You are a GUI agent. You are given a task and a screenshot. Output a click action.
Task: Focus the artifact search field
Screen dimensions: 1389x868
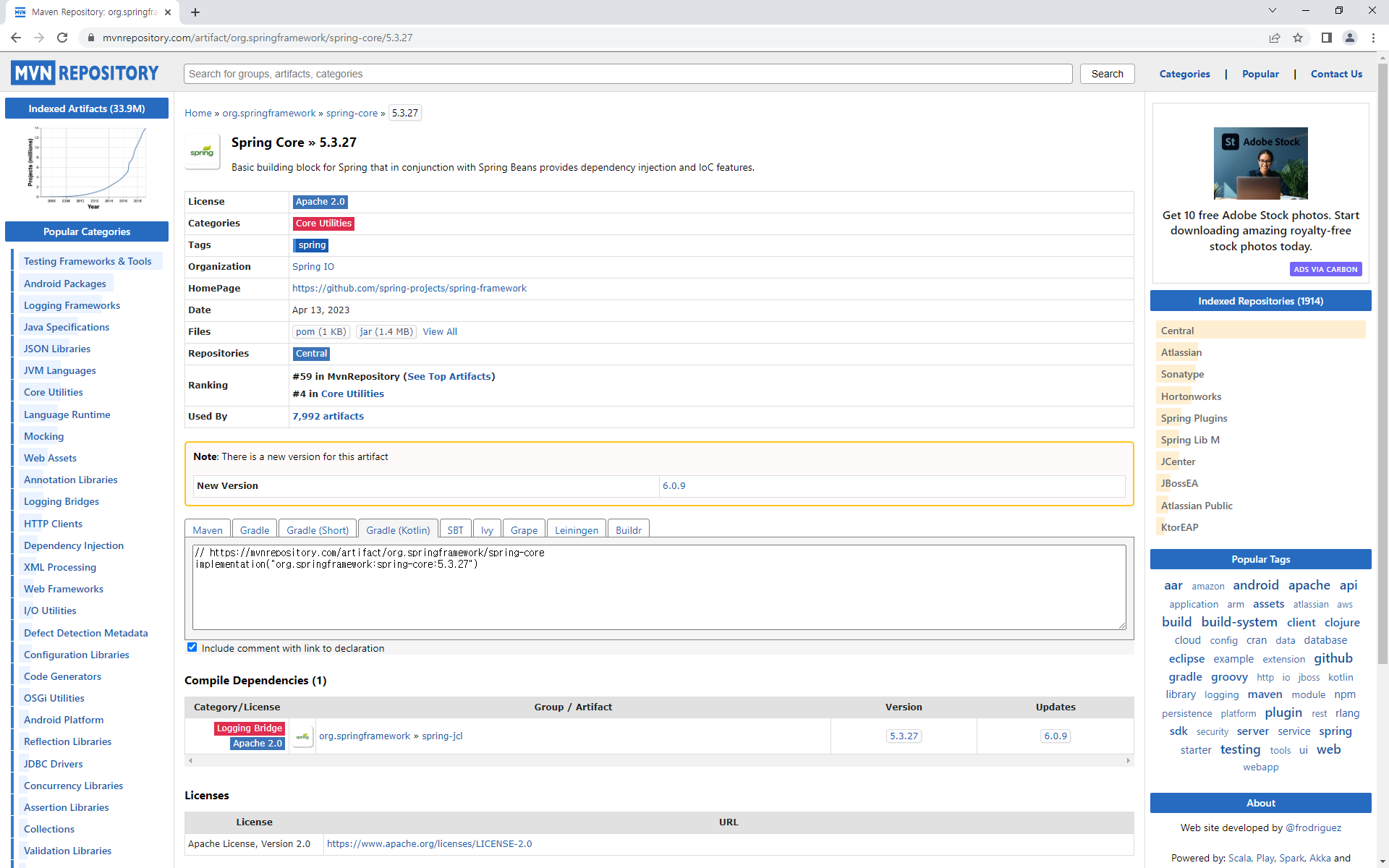click(627, 74)
